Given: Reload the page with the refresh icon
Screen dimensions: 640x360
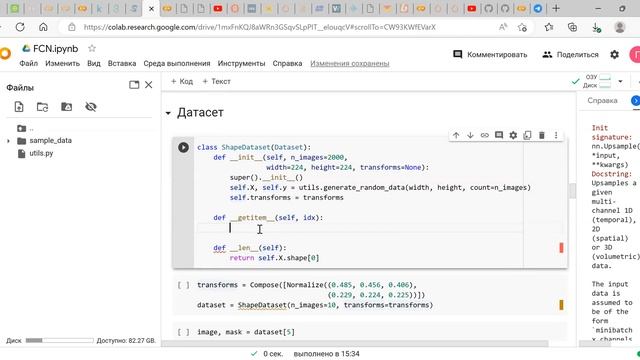Looking at the screenshot, I should tap(20, 27).
